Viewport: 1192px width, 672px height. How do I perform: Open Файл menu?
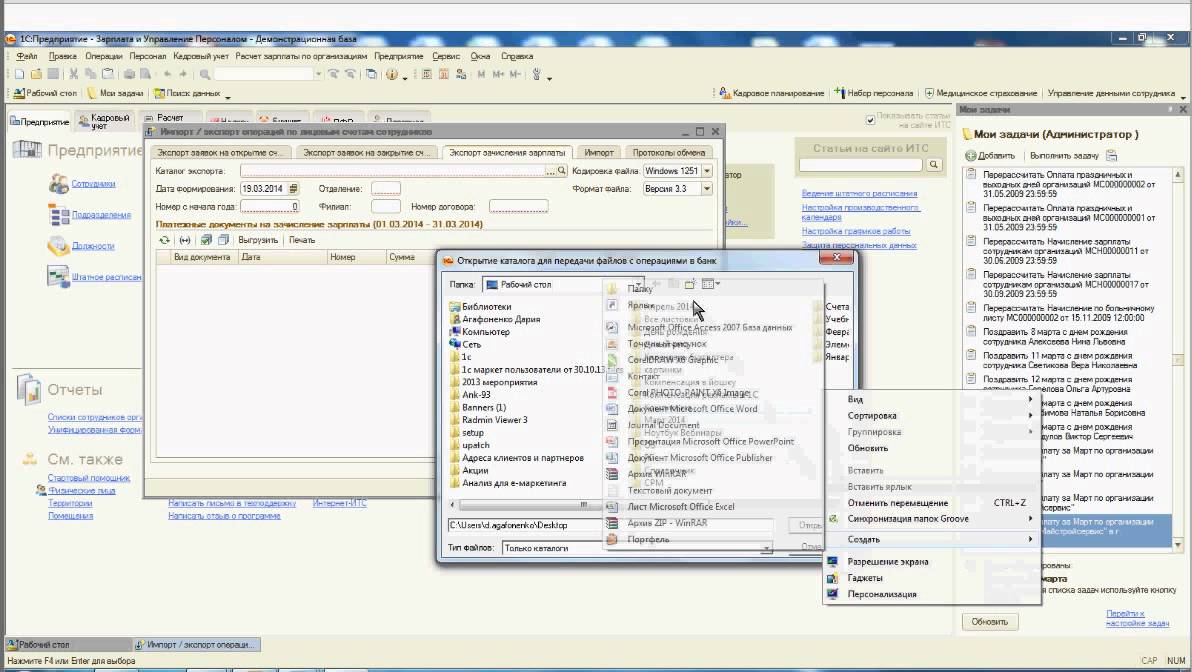pos(27,56)
